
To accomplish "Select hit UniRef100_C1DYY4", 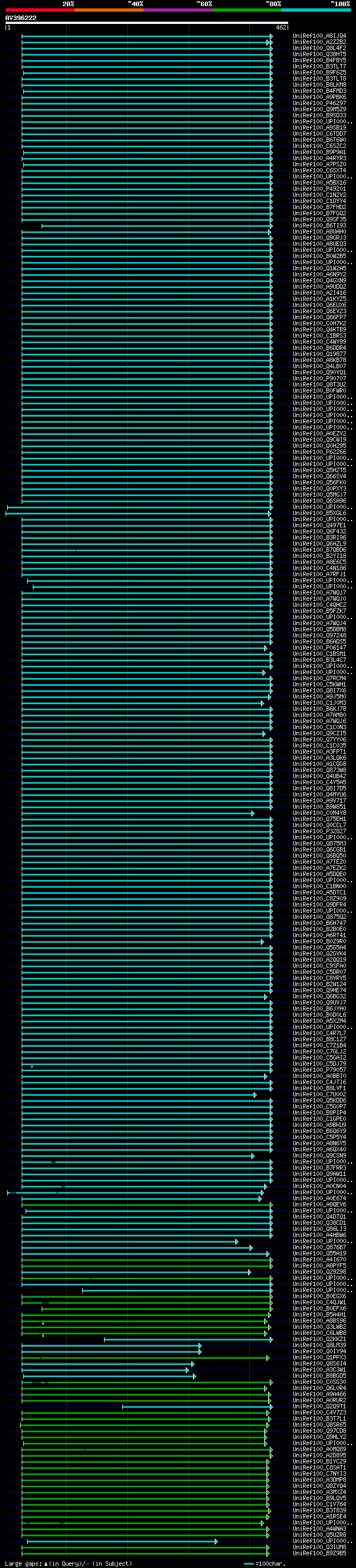I will pyautogui.click(x=319, y=201).
